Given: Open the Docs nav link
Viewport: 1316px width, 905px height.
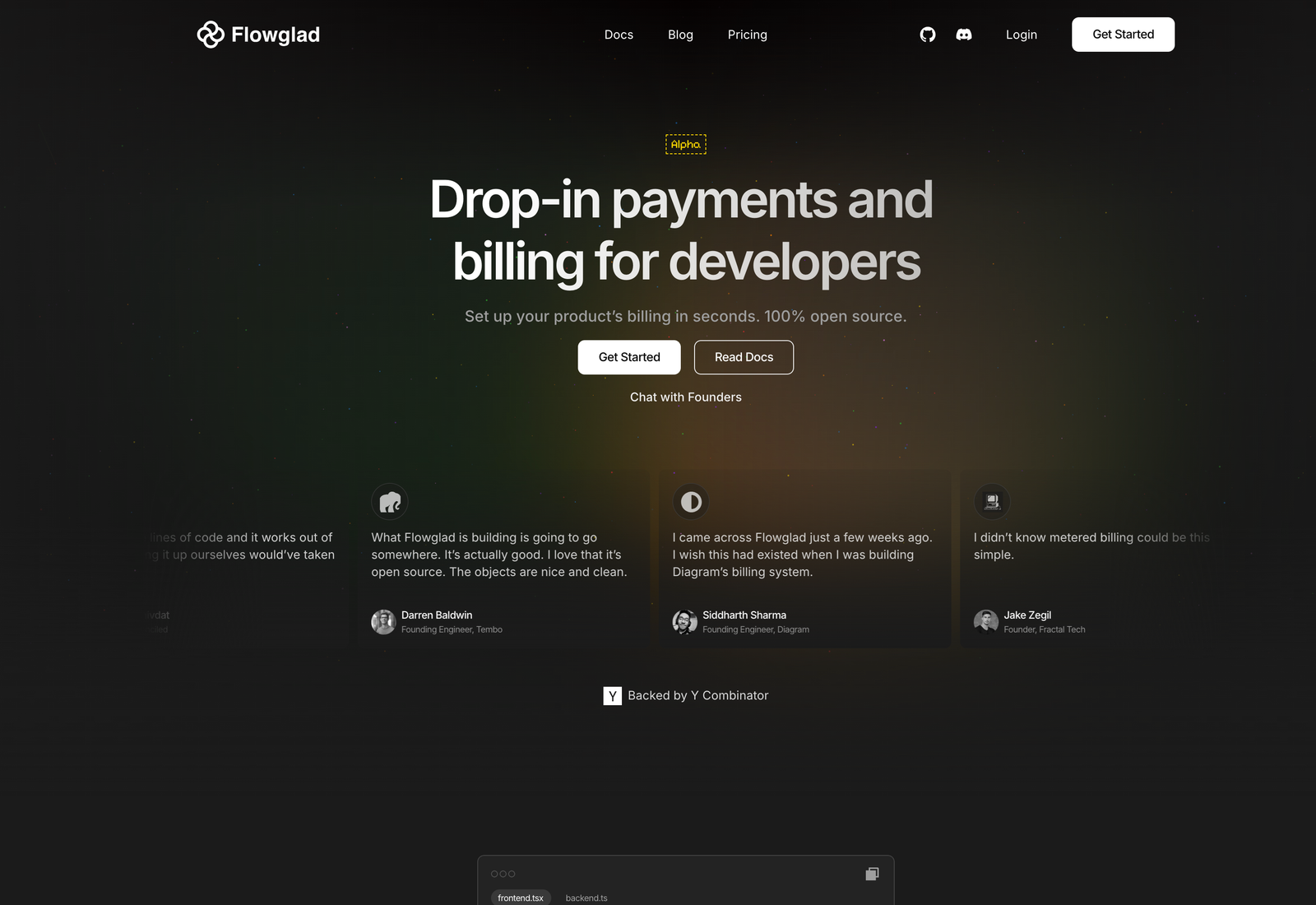Looking at the screenshot, I should (619, 35).
